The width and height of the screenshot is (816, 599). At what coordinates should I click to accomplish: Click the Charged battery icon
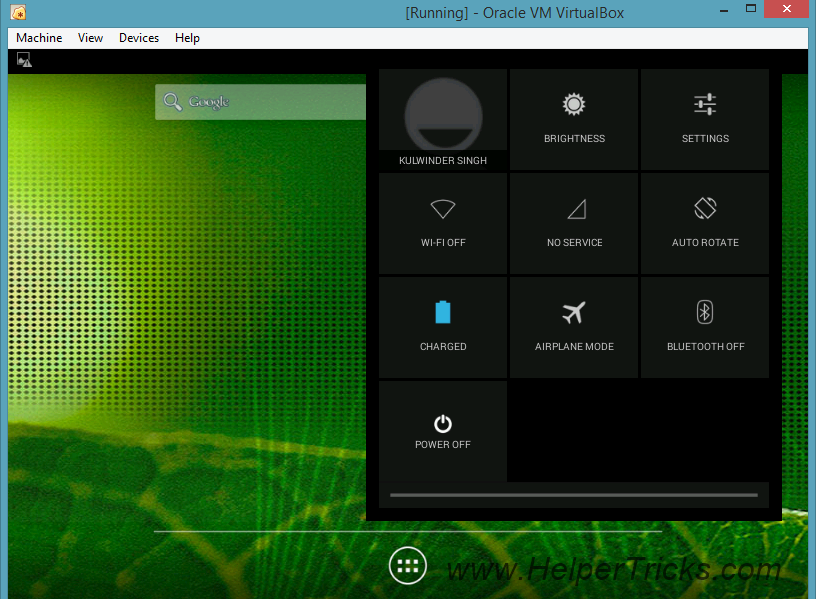[x=443, y=312]
